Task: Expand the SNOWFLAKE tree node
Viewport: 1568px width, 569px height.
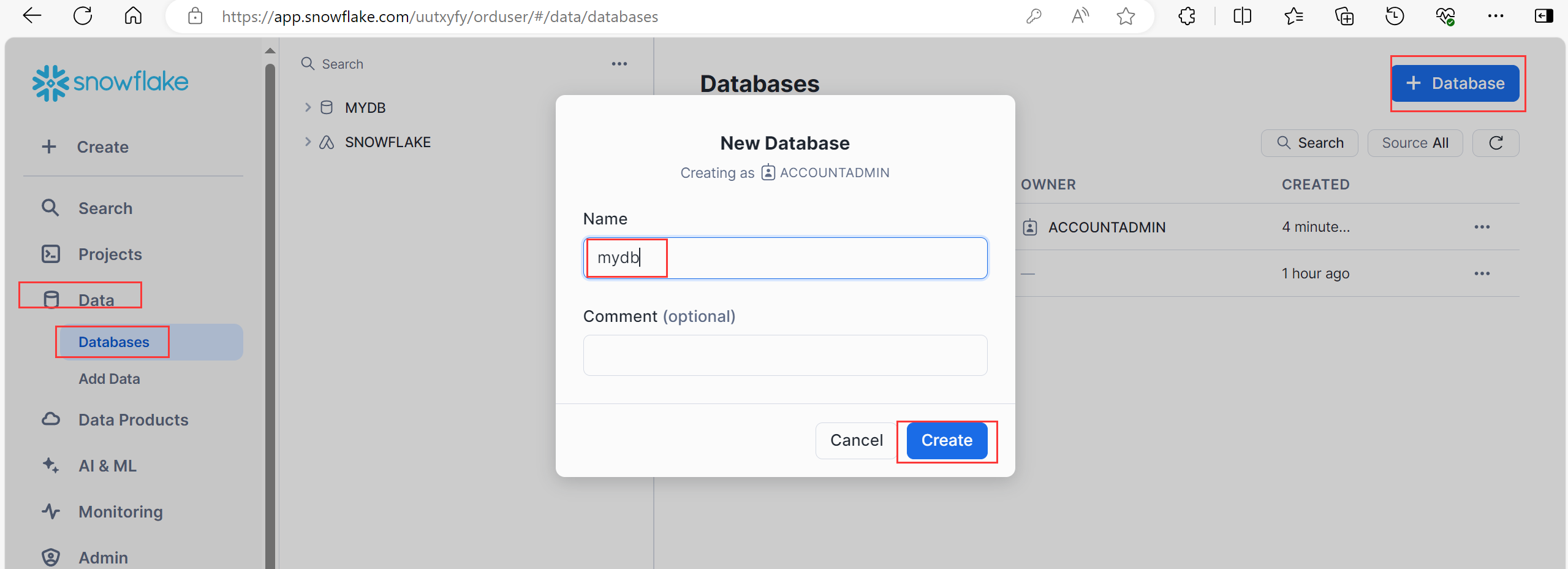Action: [308, 142]
